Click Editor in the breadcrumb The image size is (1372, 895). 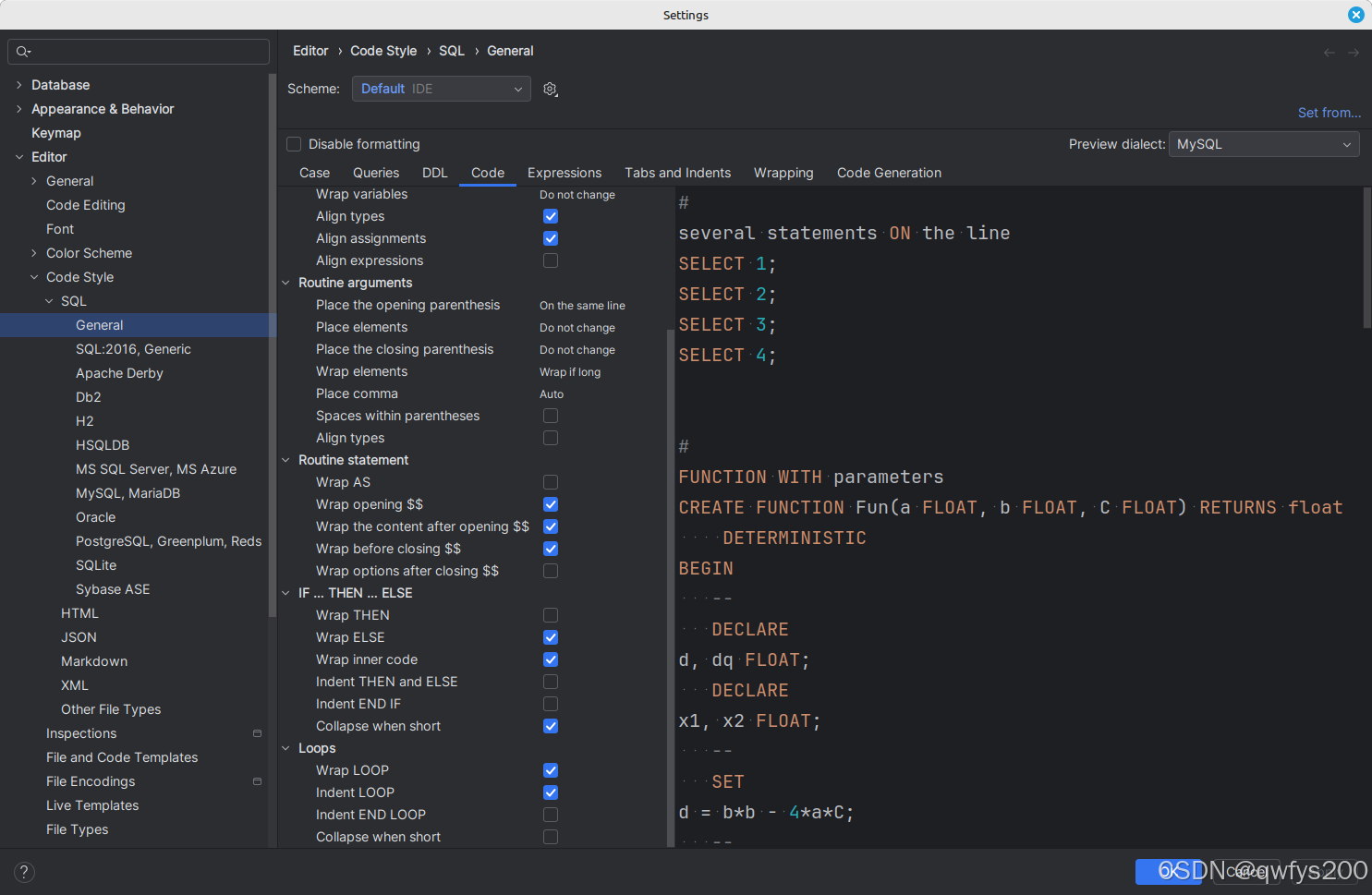pos(310,51)
